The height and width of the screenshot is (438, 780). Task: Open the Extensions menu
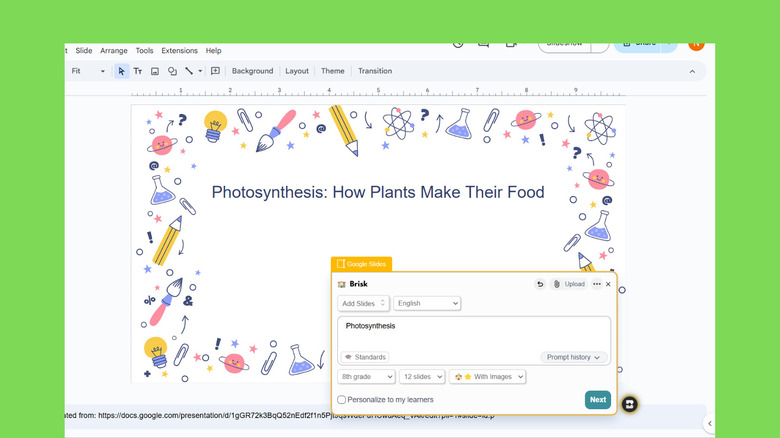click(x=180, y=50)
